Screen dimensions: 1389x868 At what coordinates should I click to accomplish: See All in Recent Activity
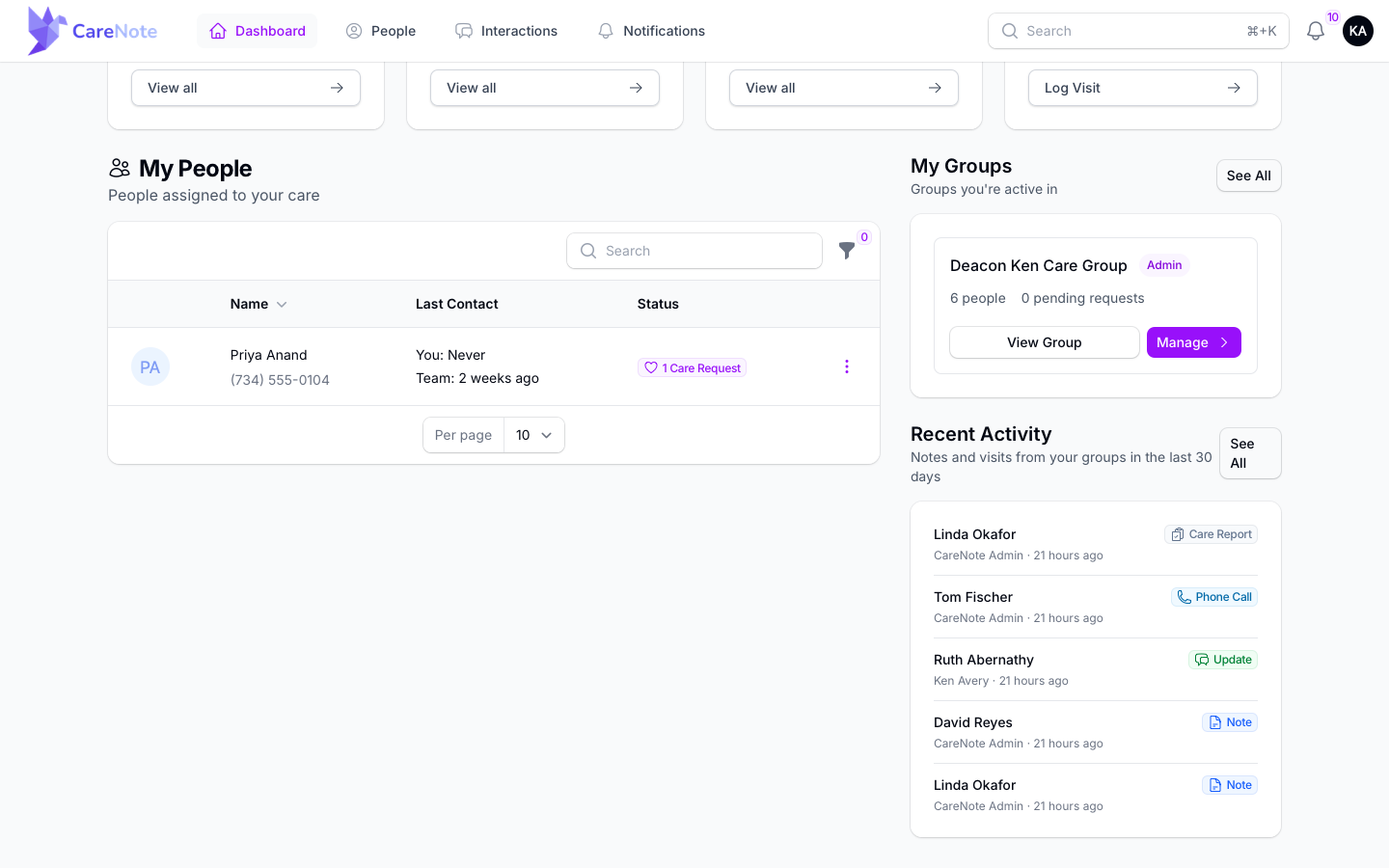[x=1250, y=453]
